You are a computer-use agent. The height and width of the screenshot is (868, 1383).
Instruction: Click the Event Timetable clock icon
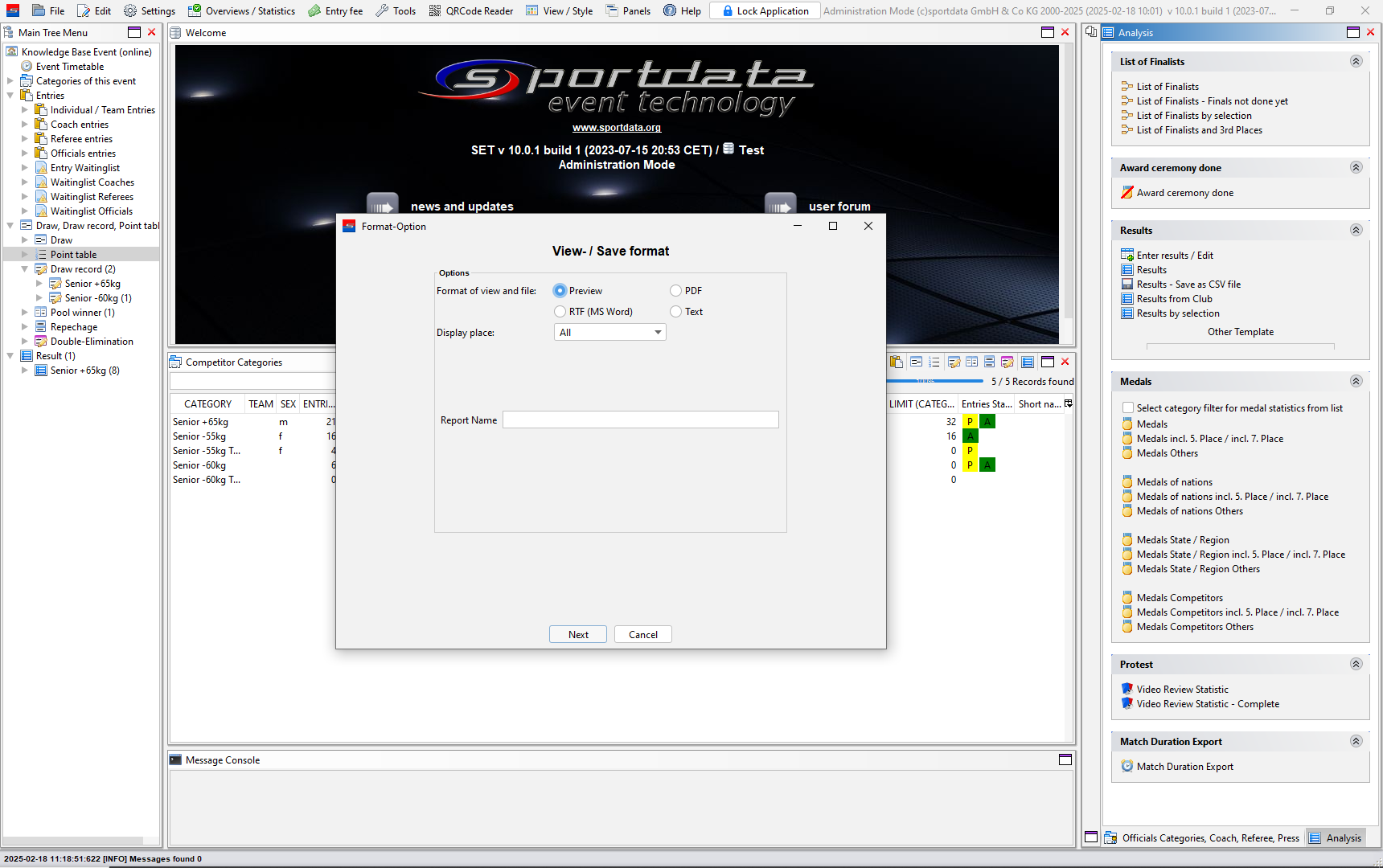(x=27, y=67)
